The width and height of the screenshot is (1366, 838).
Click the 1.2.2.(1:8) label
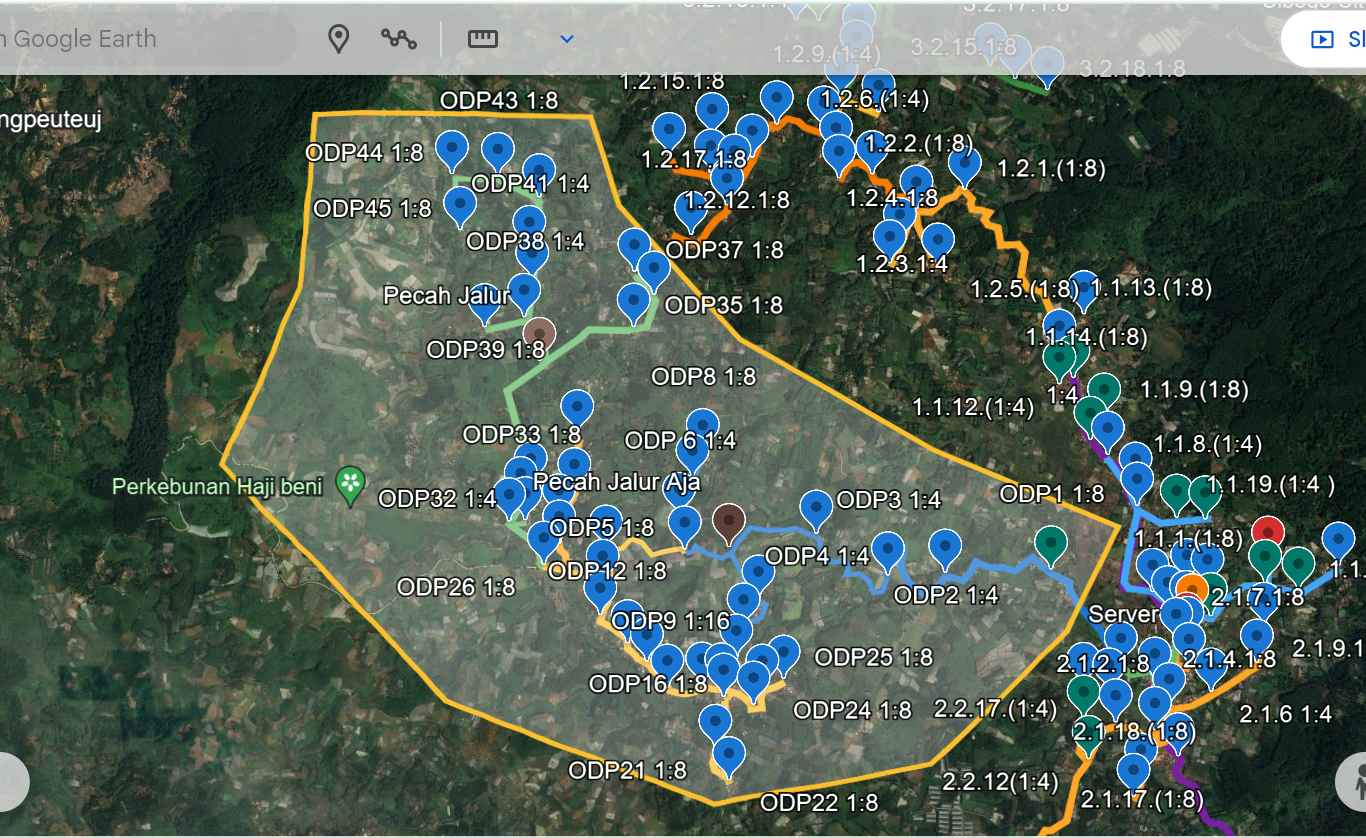pos(916,143)
